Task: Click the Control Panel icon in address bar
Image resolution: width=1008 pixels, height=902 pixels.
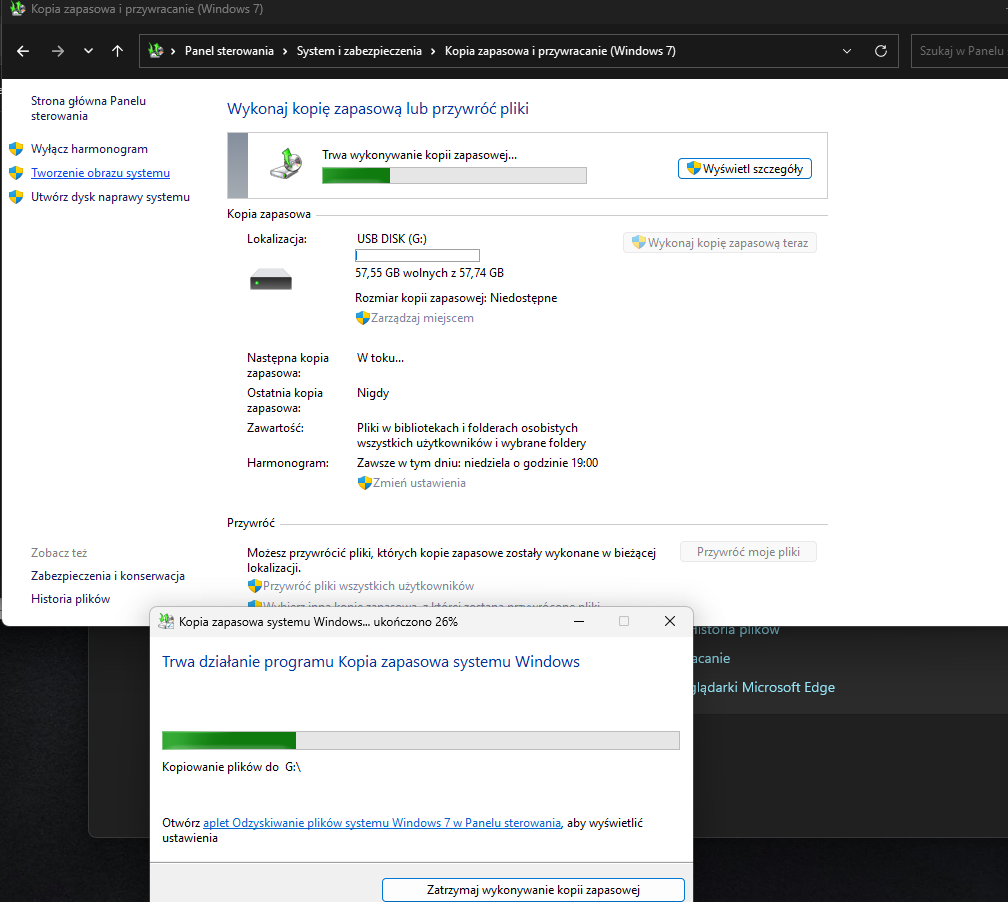Action: point(155,51)
